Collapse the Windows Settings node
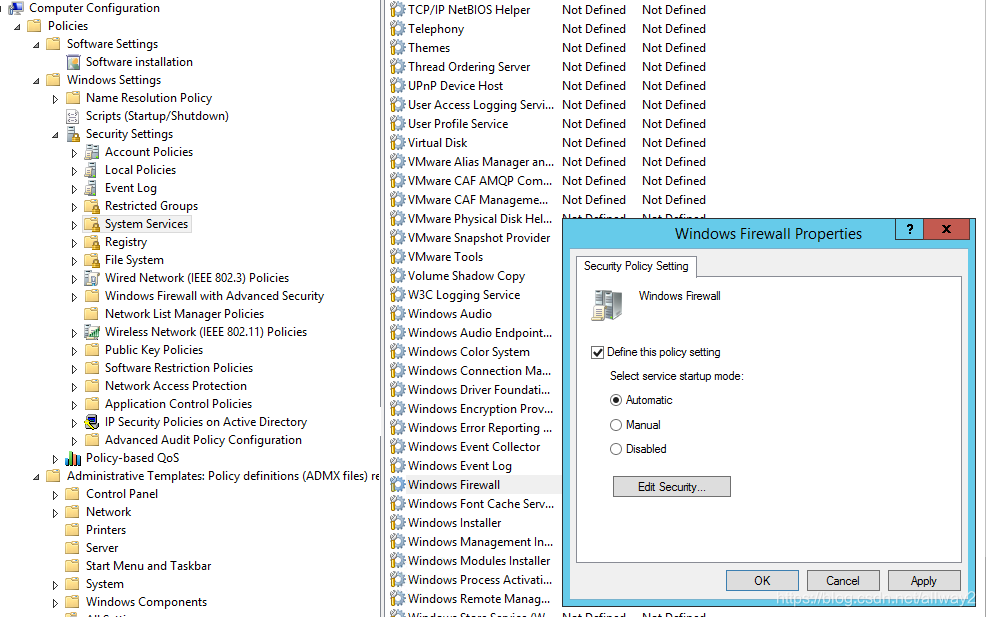Viewport: 986px width, 617px height. tap(36, 81)
